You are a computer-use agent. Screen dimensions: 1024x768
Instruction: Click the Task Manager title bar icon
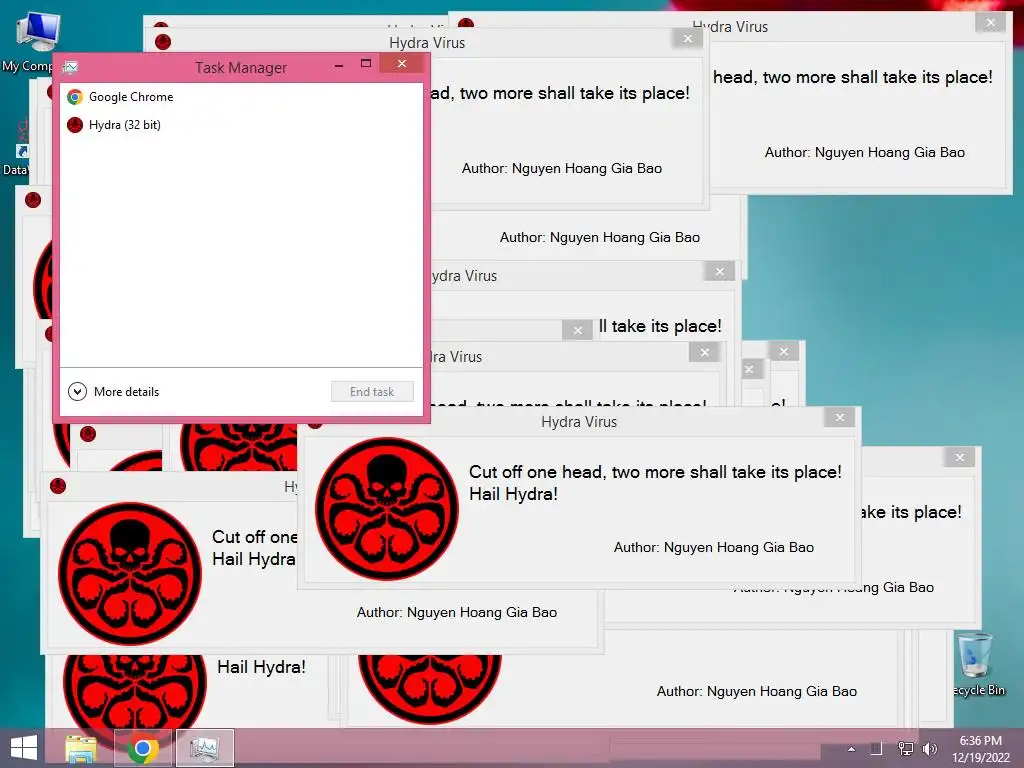point(71,67)
